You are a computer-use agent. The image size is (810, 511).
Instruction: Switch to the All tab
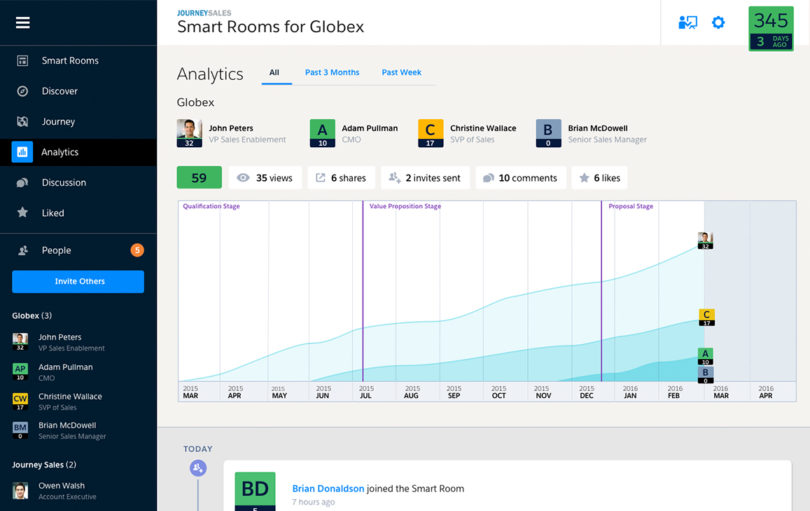pos(274,72)
